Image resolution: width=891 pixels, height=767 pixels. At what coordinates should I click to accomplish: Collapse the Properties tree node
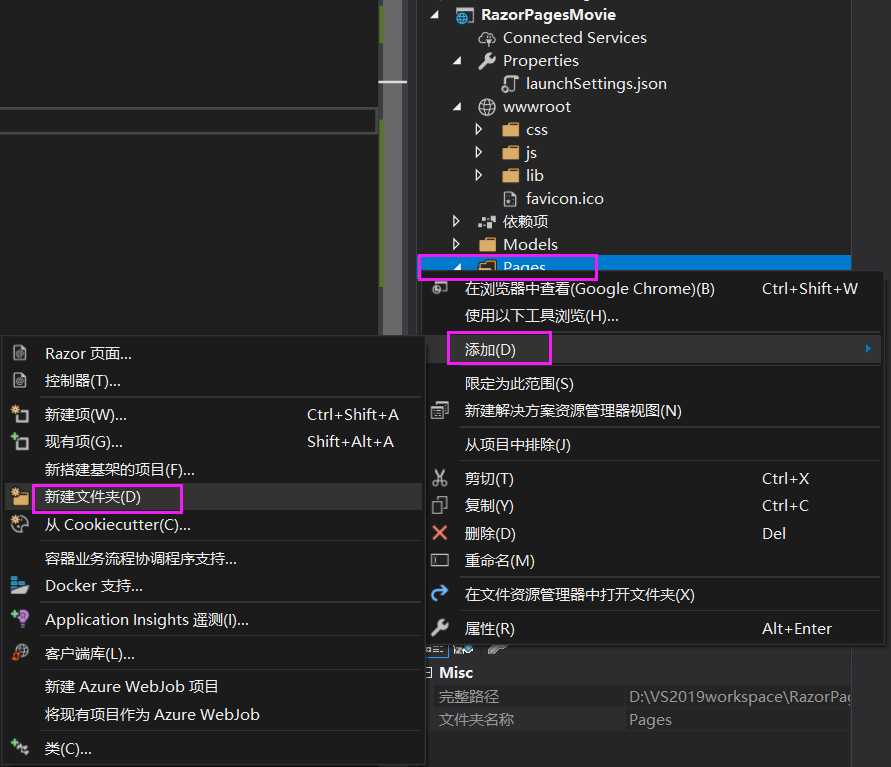click(457, 61)
